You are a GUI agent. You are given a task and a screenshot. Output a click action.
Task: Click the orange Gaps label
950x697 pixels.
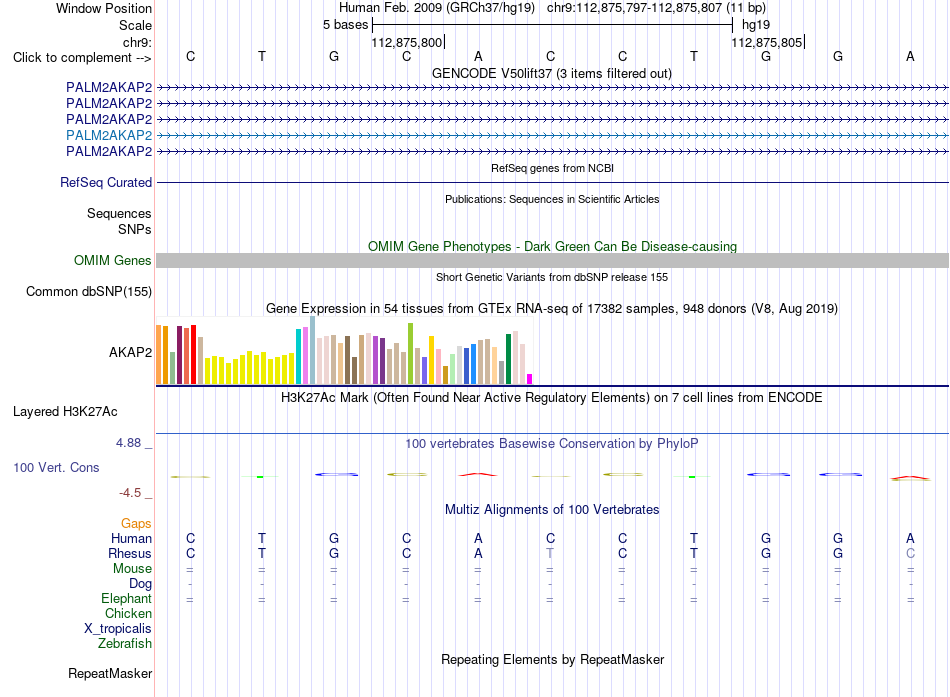tap(136, 524)
